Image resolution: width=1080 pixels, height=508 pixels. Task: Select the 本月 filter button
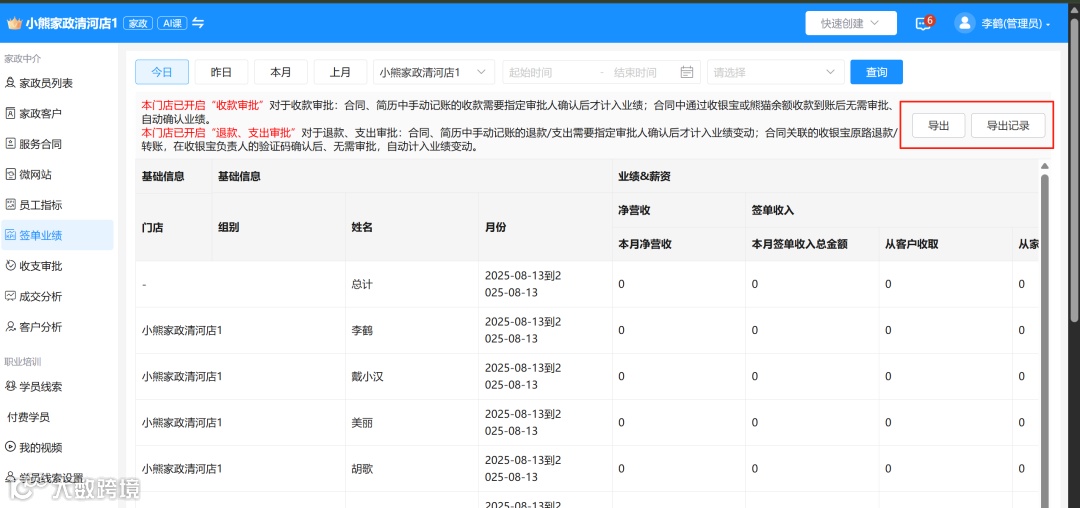(281, 72)
